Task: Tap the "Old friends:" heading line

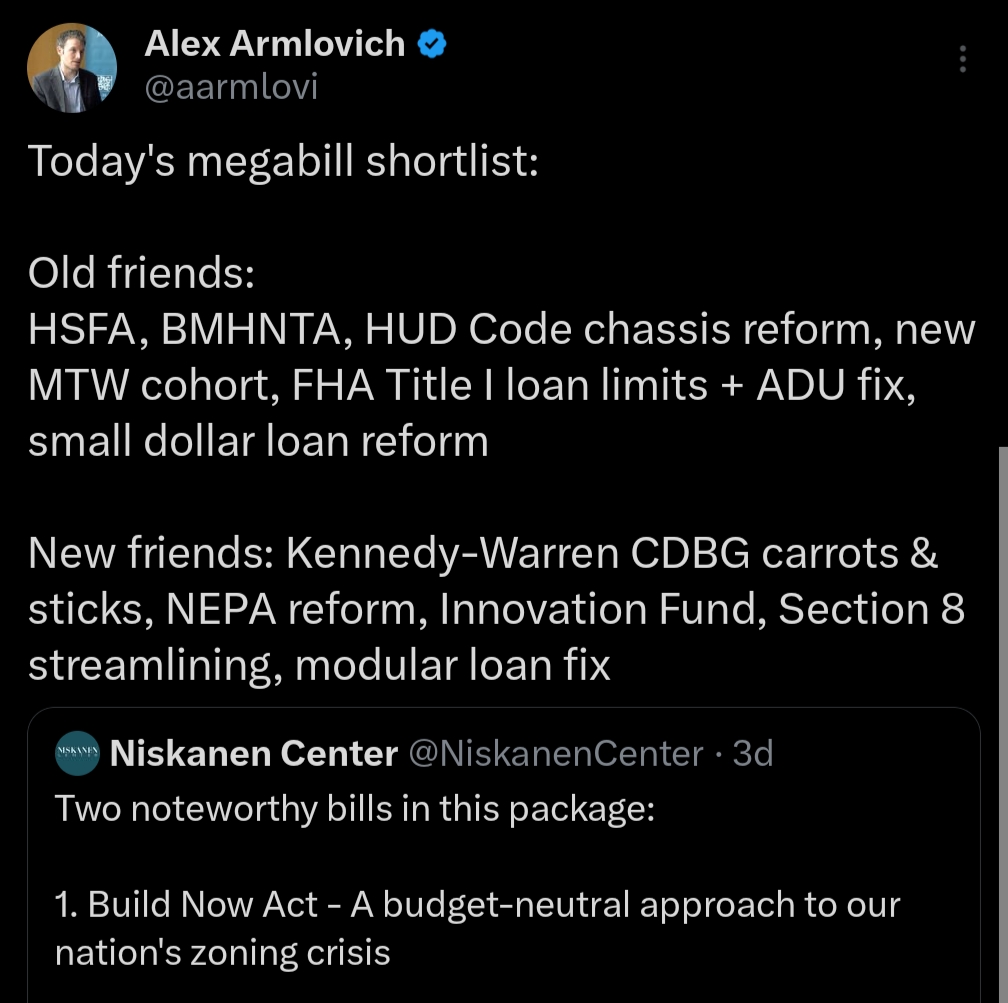Action: (141, 273)
